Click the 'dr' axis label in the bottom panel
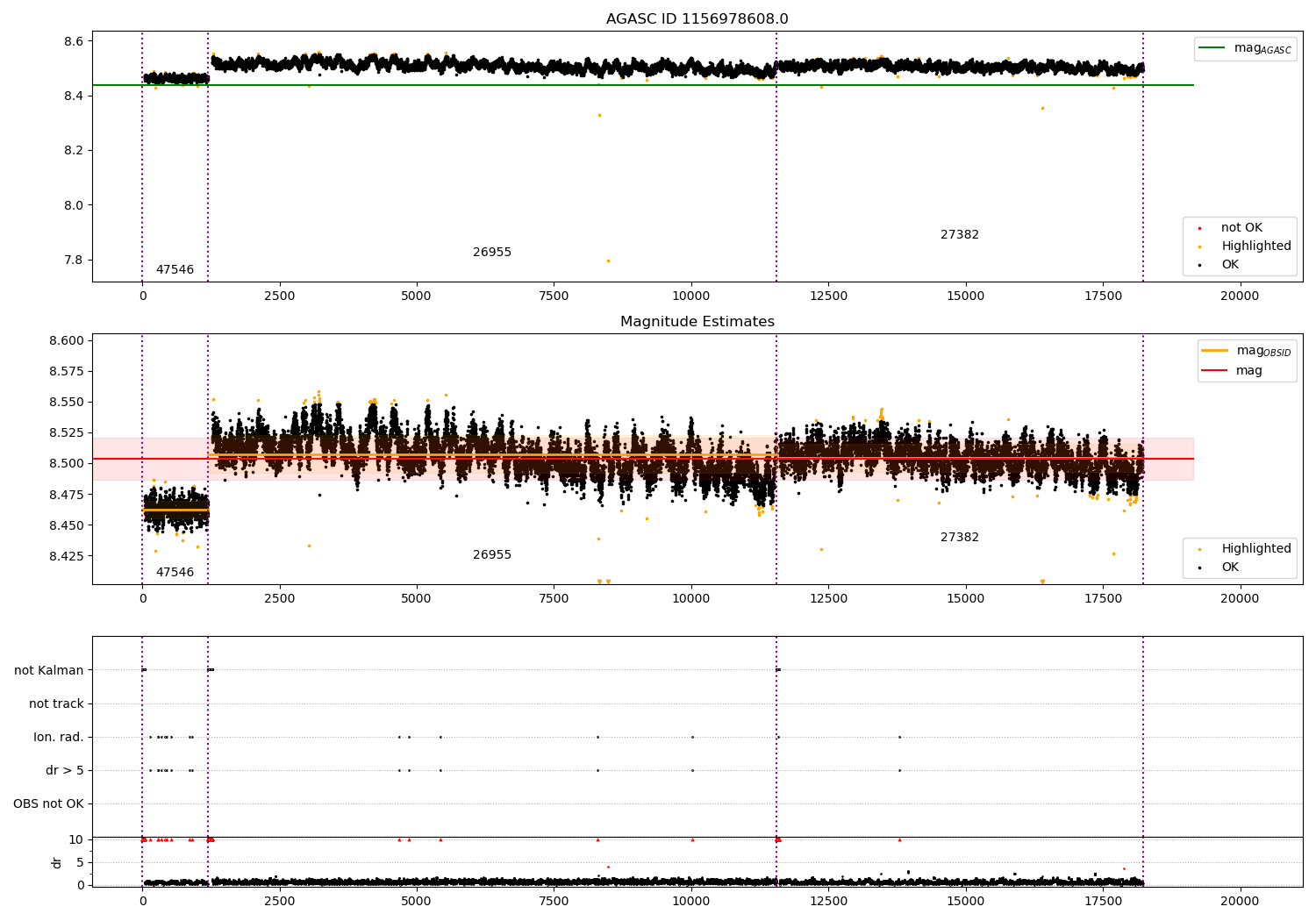Screen dimensions: 1316x921 (x=57, y=862)
